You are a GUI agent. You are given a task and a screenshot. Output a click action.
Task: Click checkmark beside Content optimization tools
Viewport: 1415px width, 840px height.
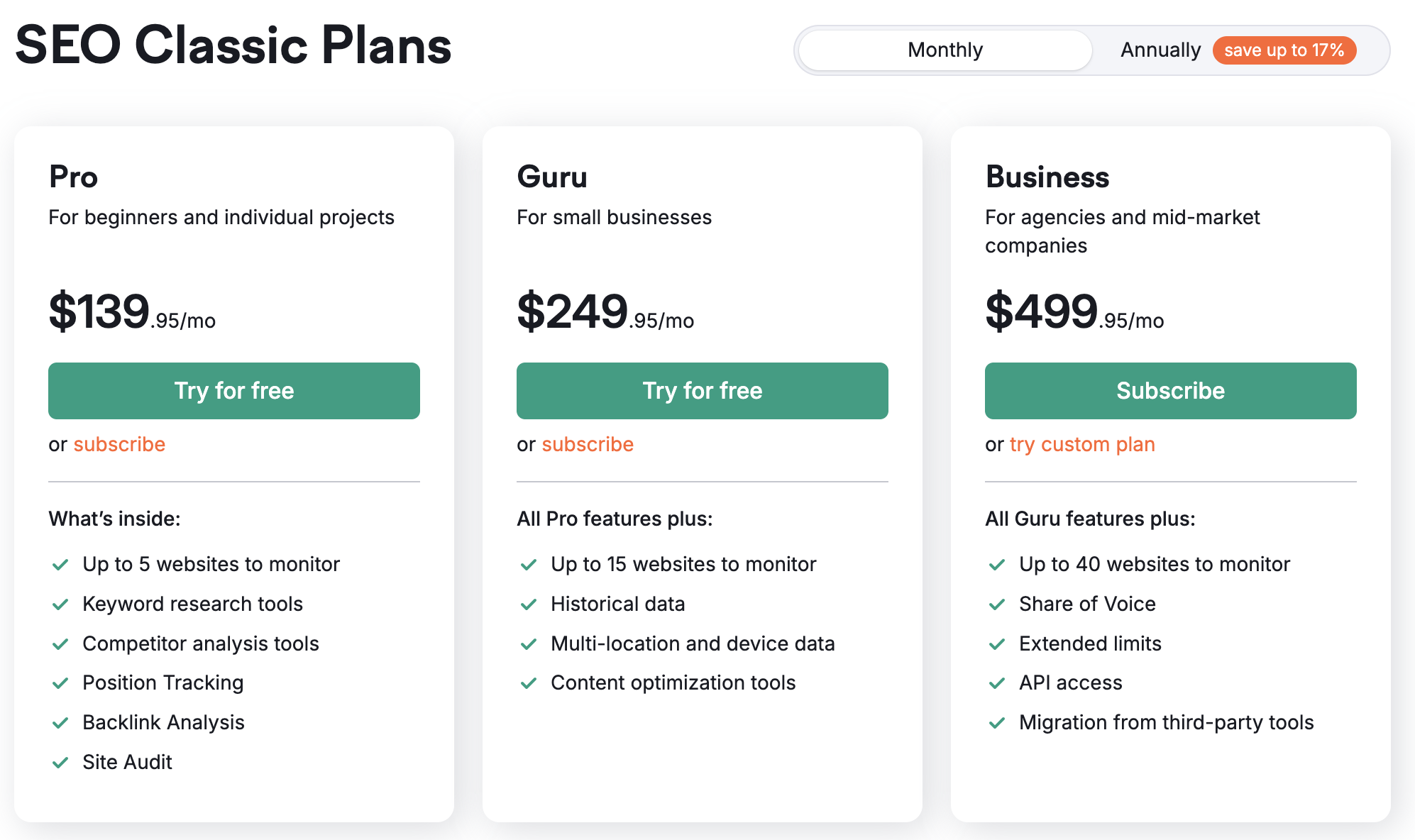529,683
